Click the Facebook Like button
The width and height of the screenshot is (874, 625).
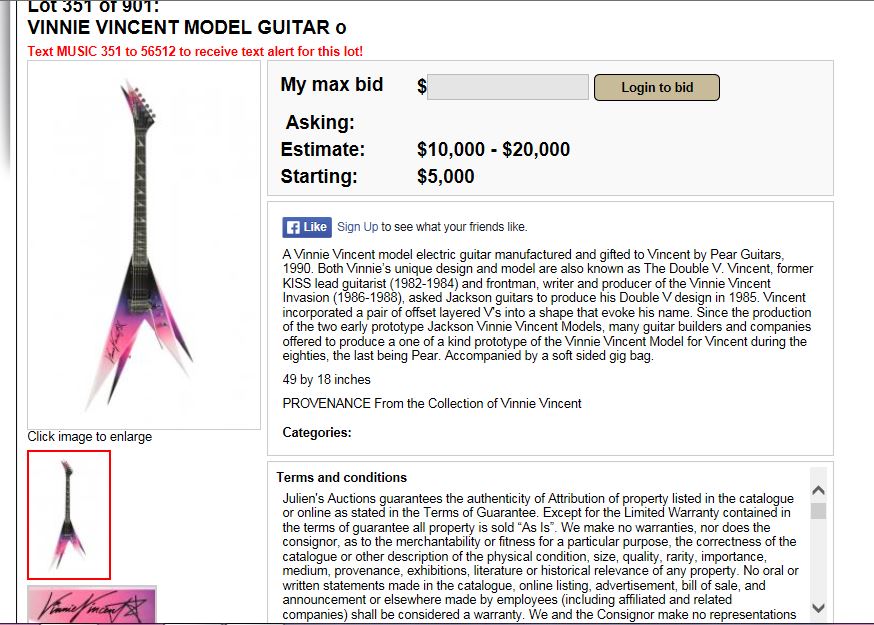click(306, 227)
